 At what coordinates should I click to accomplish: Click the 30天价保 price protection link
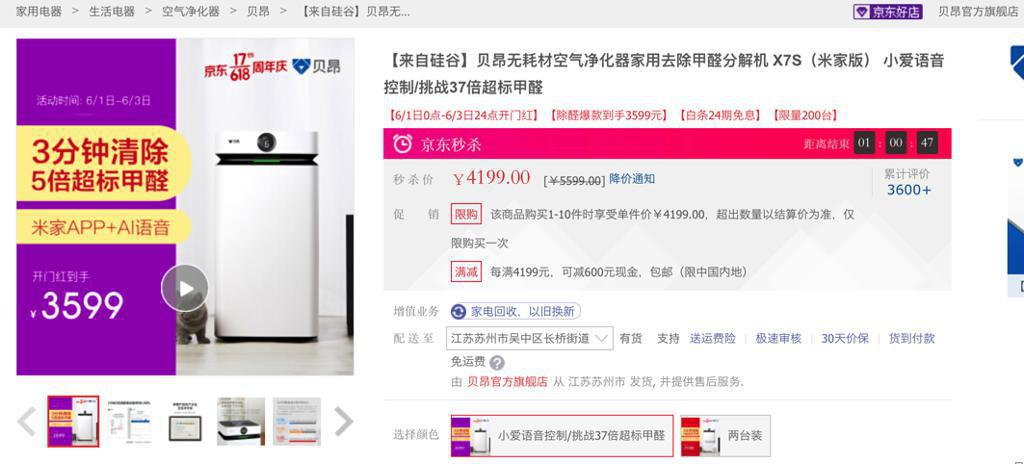845,339
